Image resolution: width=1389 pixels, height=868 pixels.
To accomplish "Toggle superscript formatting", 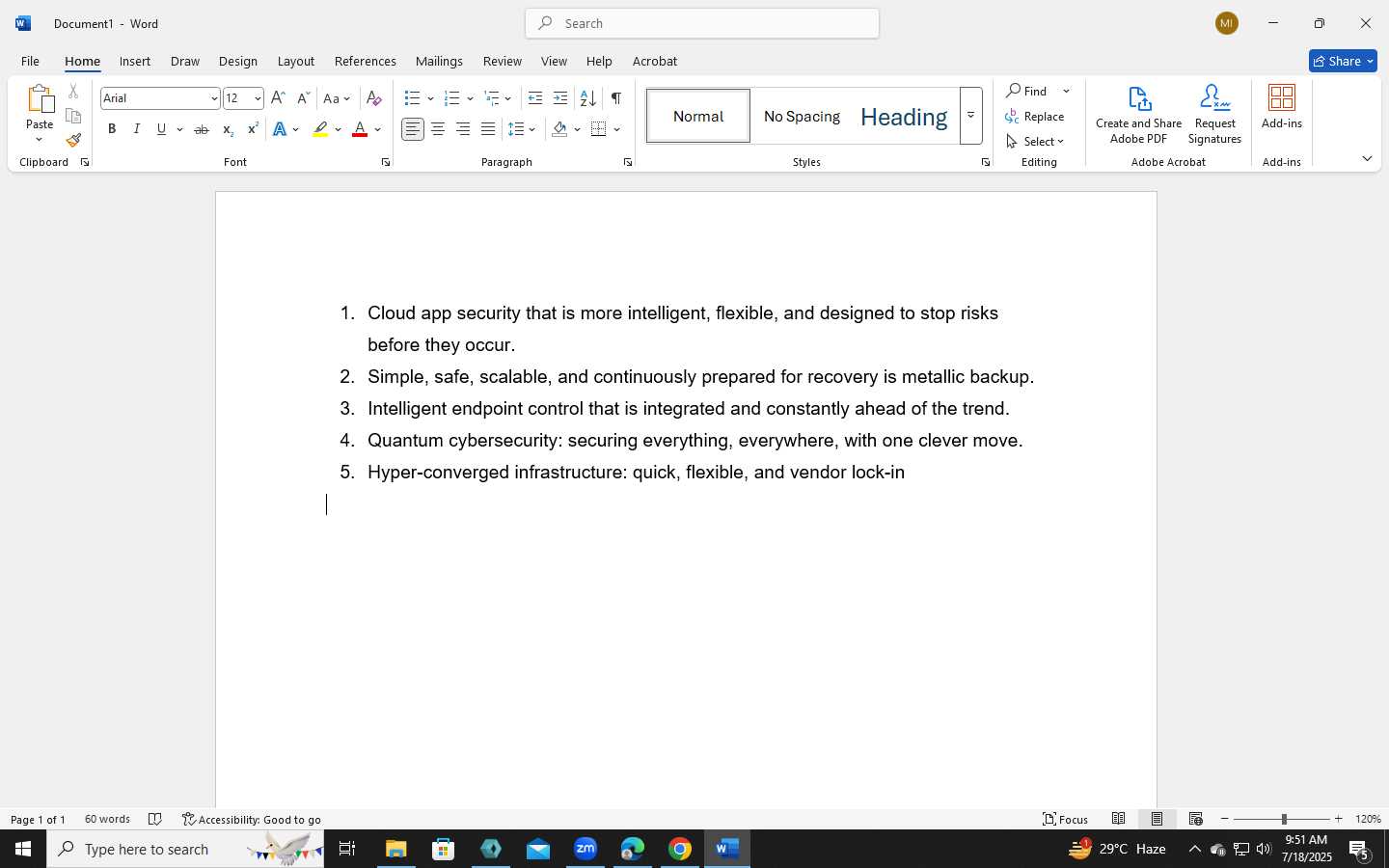I will click(x=253, y=129).
